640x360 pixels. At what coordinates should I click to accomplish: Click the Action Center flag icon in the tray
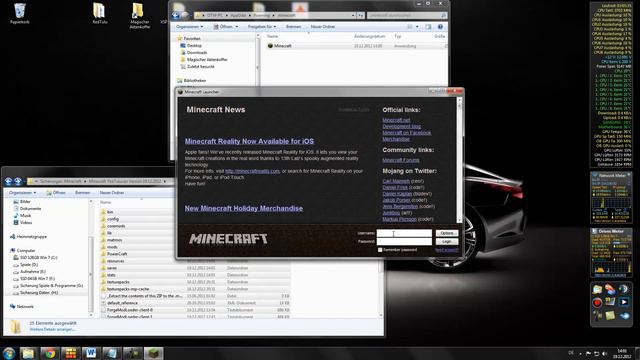click(x=588, y=353)
